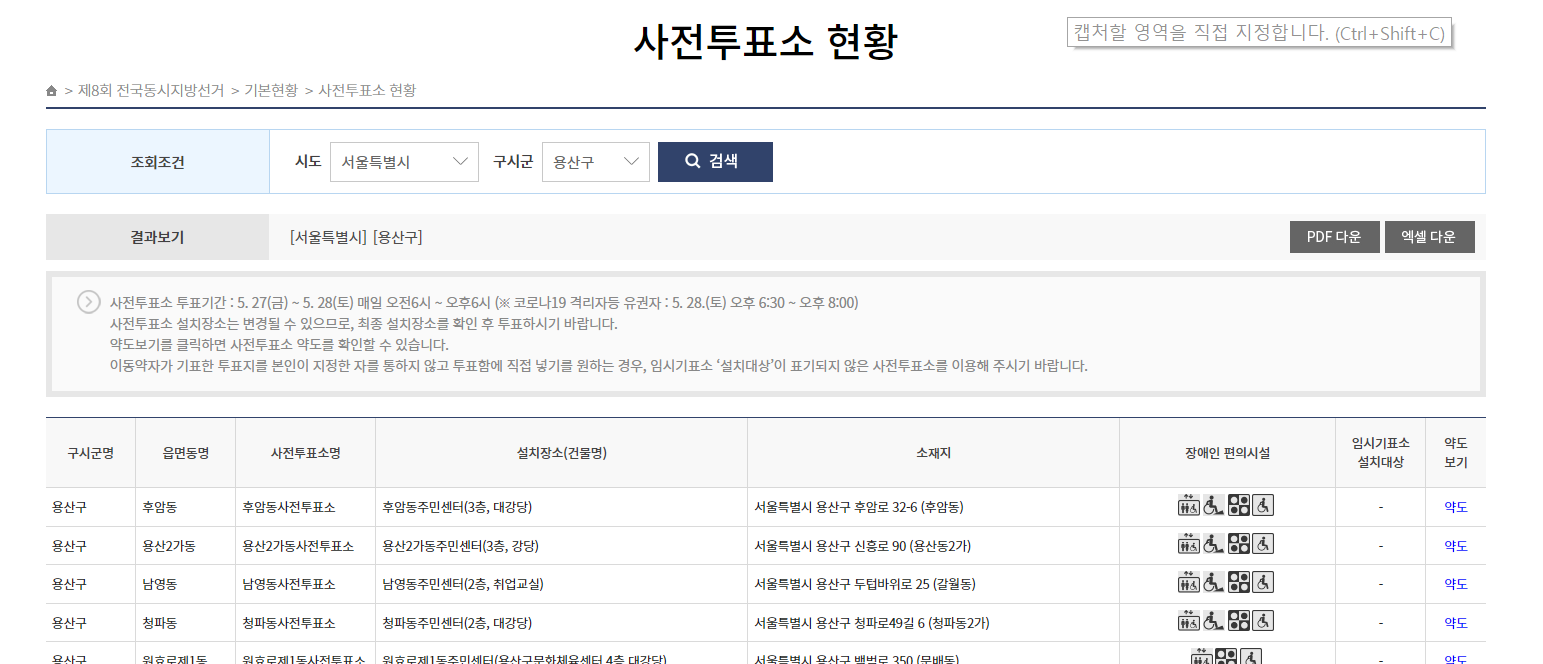Click the PDF 다운 button
The height and width of the screenshot is (664, 1543).
coord(1334,237)
